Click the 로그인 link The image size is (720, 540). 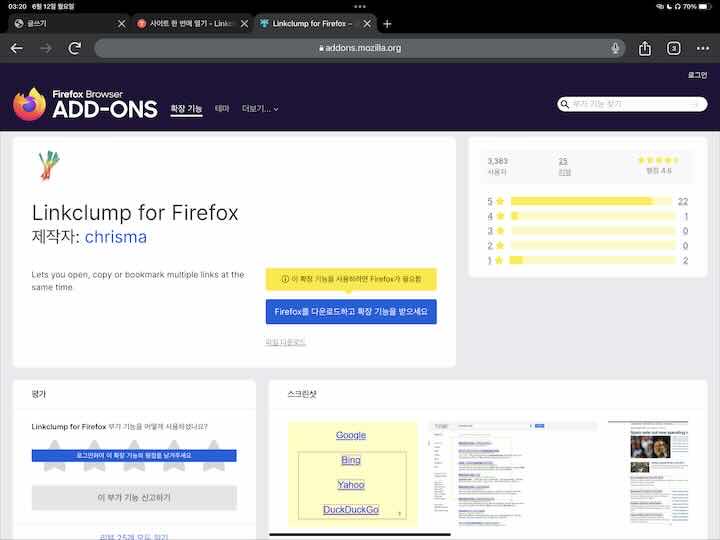(697, 75)
